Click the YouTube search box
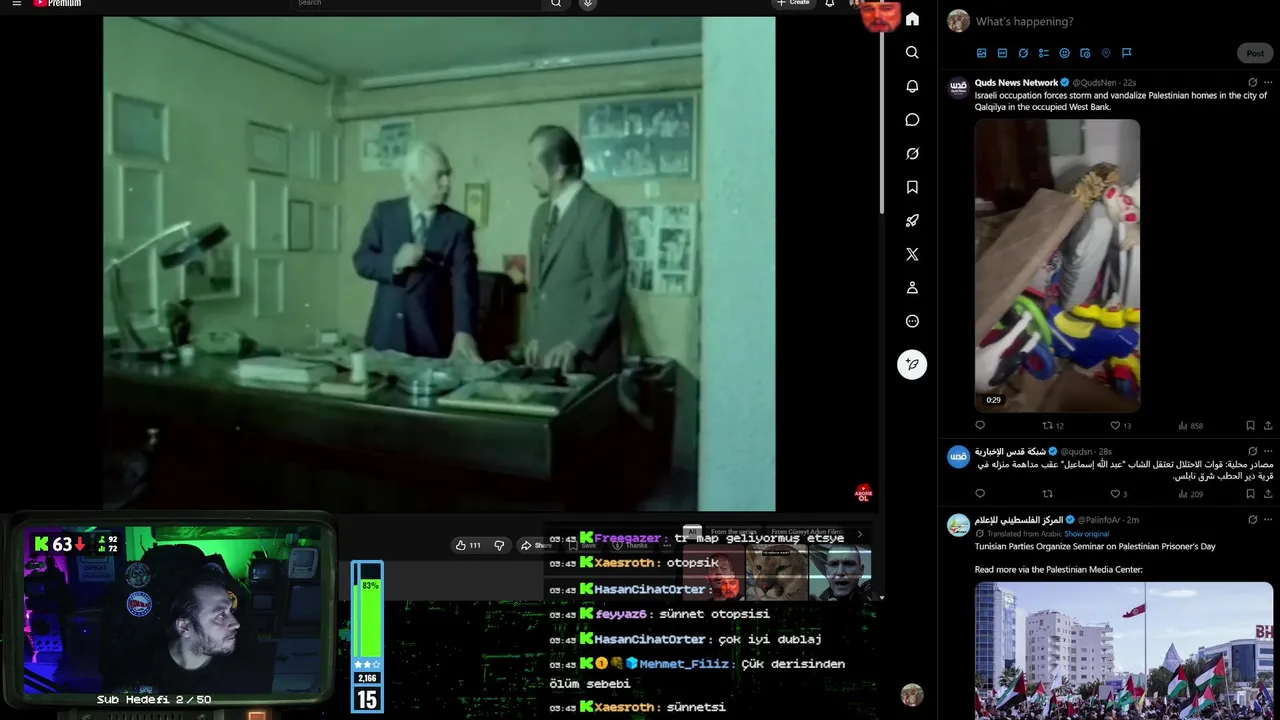 click(418, 3)
